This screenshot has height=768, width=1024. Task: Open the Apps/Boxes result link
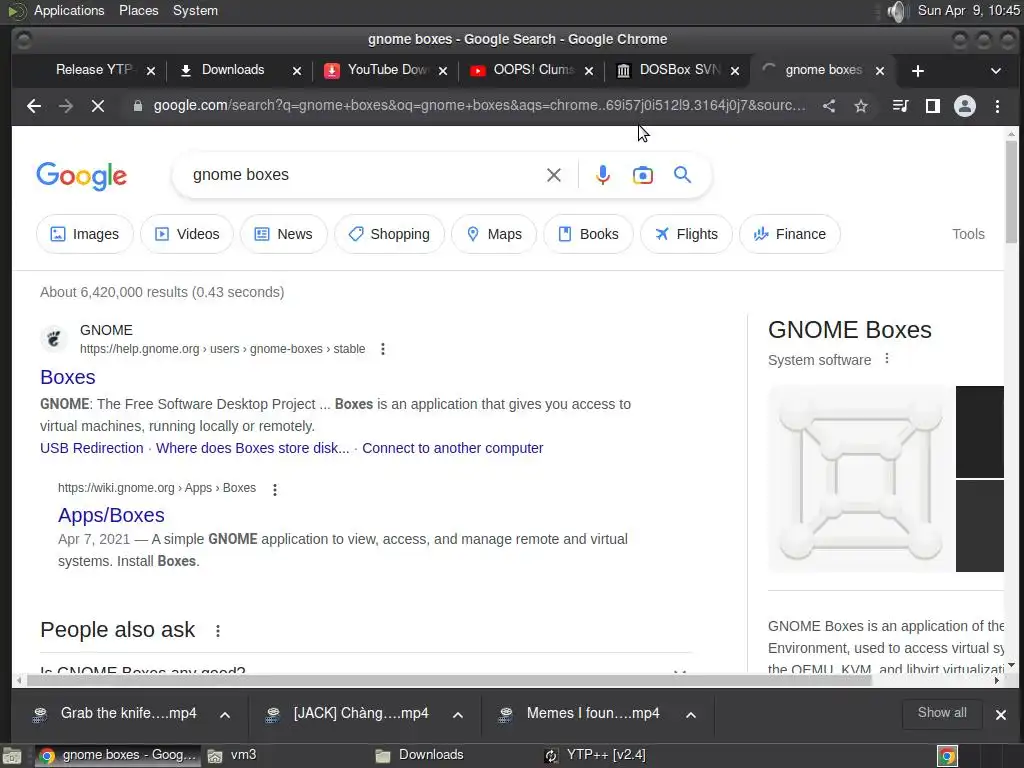111,515
